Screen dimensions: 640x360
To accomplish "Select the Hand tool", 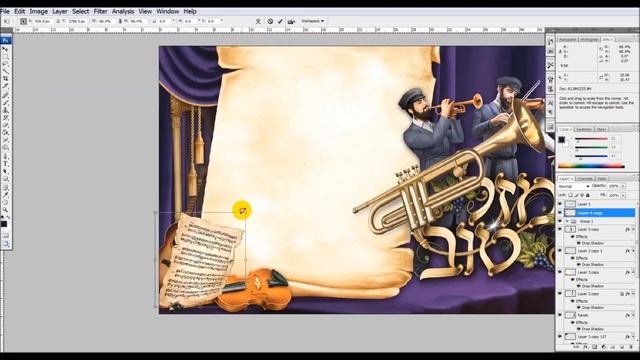I will tap(6, 202).
